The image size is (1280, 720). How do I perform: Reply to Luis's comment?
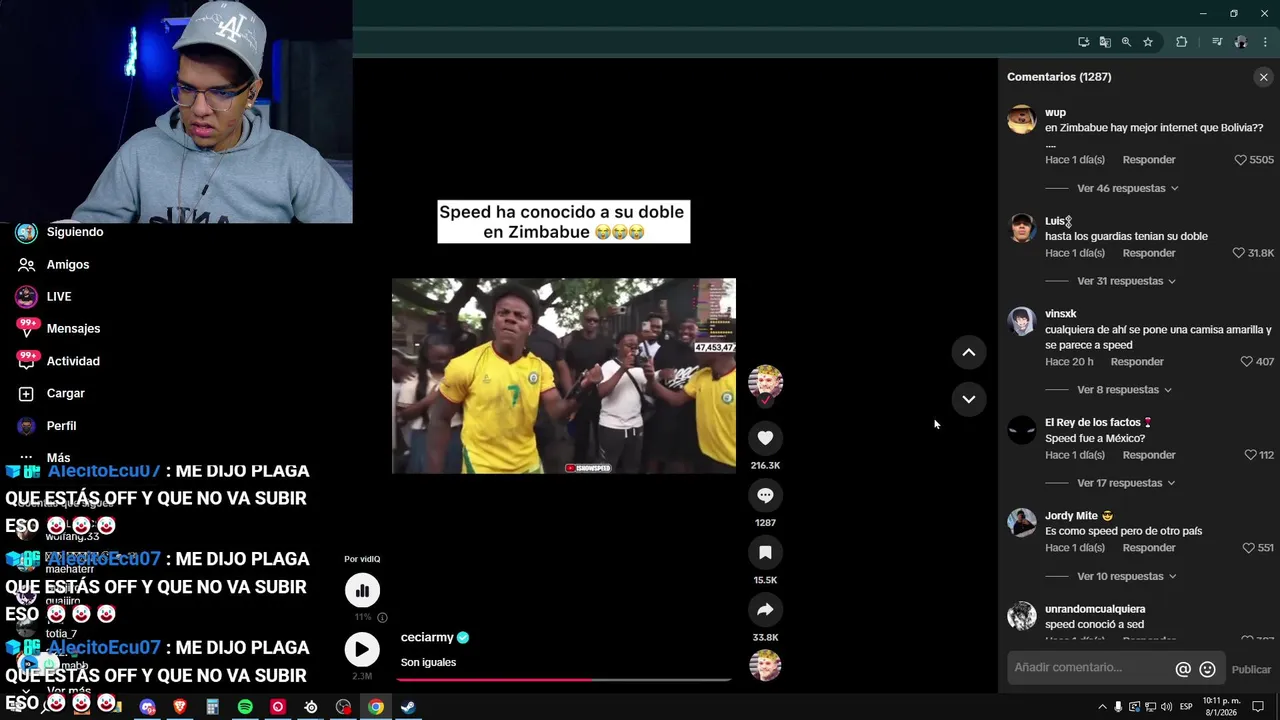tap(1148, 253)
